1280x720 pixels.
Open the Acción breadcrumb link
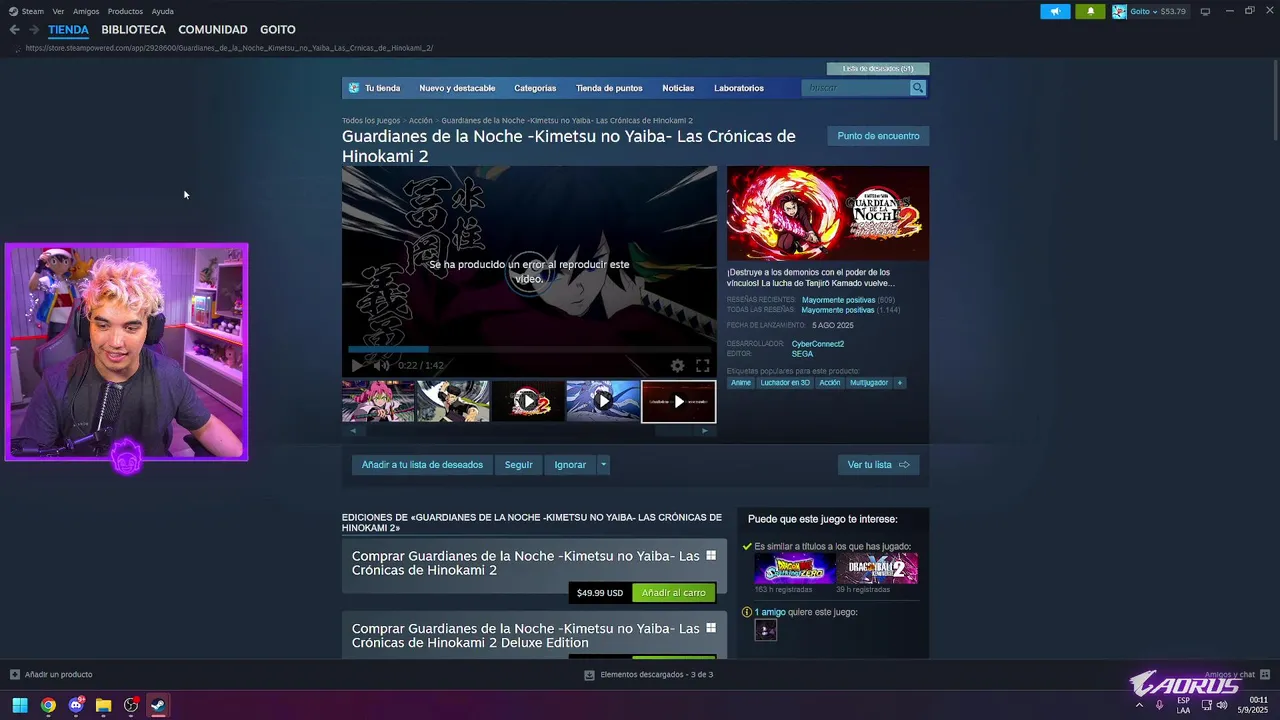(421, 120)
